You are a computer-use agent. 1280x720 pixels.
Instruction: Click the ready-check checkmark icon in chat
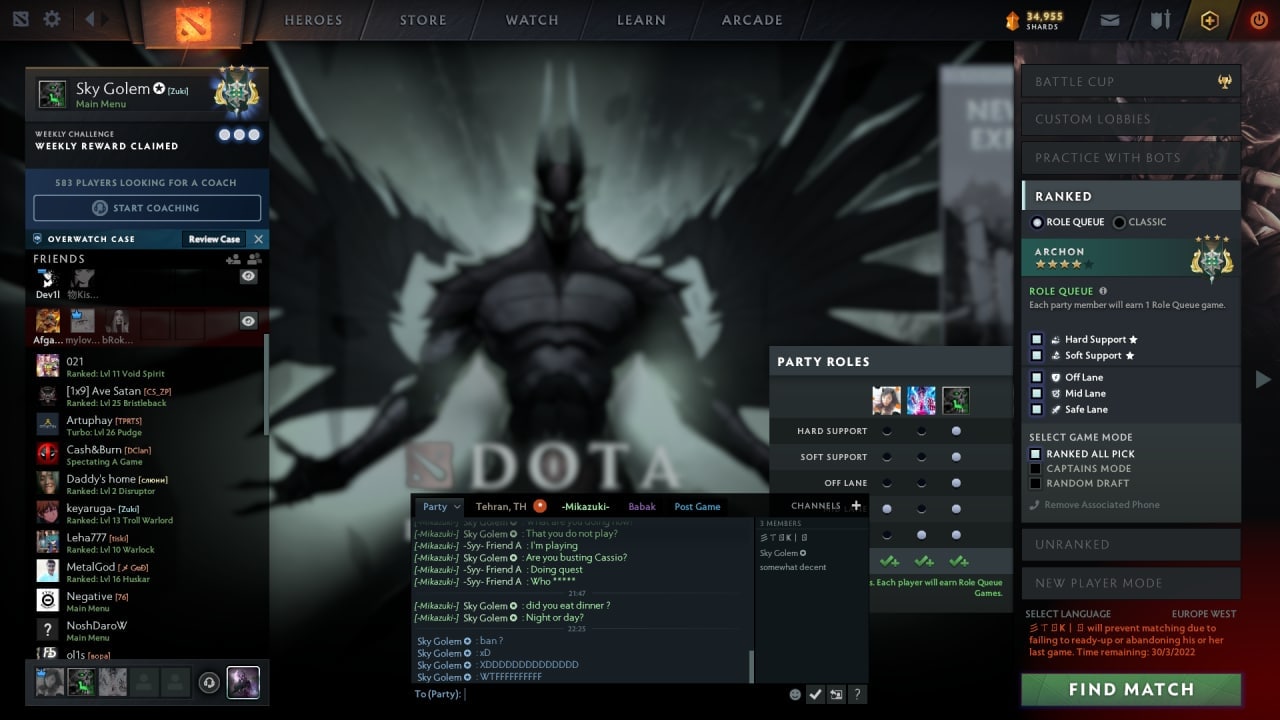(815, 694)
